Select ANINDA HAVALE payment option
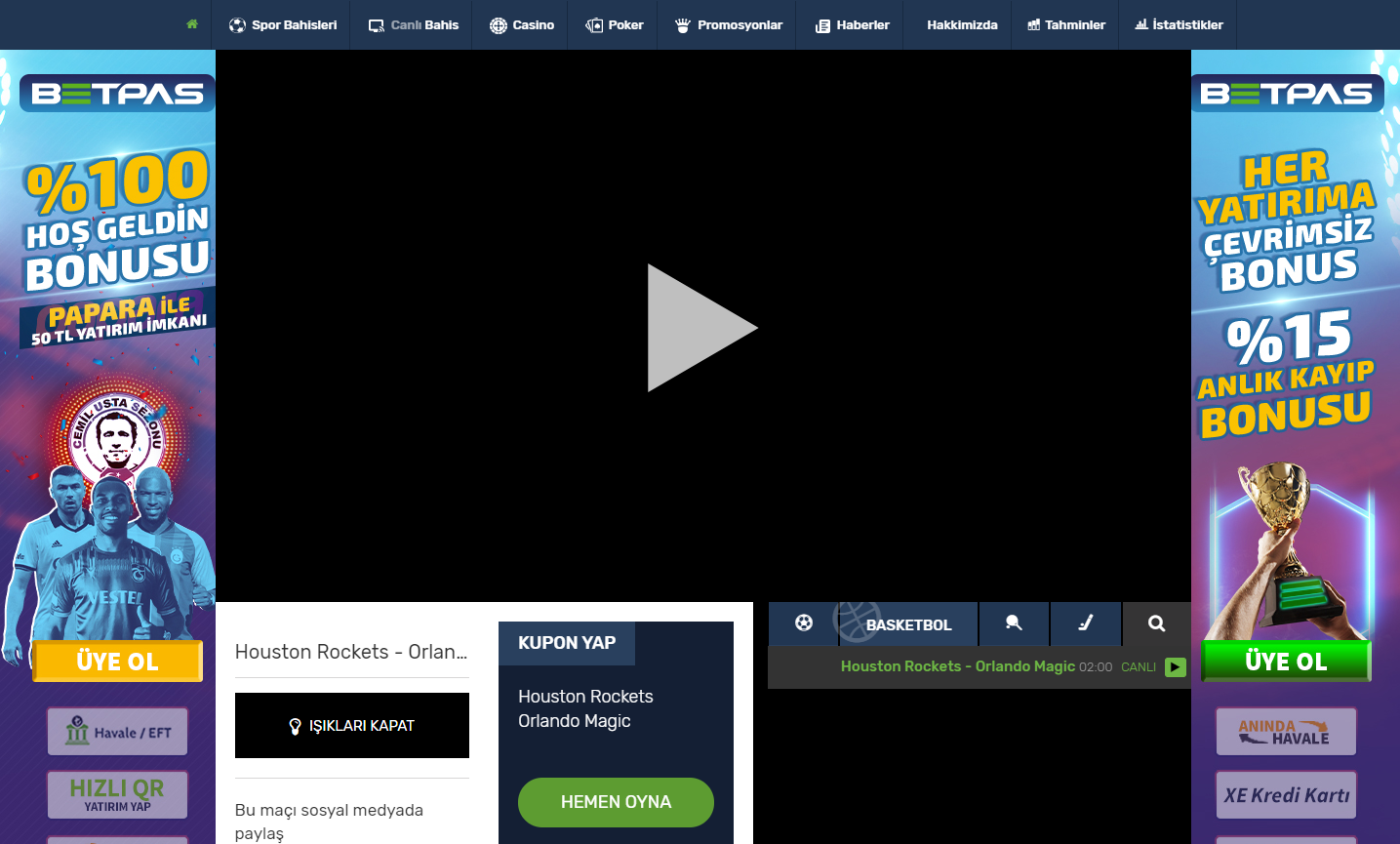The image size is (1400, 844). (1286, 732)
